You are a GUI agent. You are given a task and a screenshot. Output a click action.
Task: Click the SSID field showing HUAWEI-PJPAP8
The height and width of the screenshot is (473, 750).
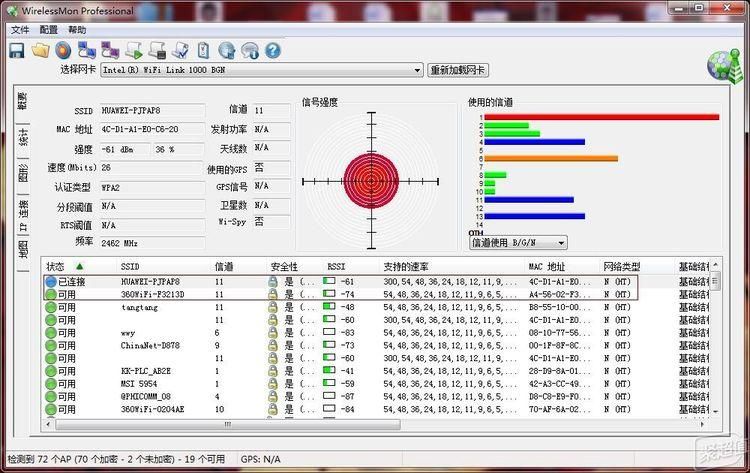tap(152, 110)
